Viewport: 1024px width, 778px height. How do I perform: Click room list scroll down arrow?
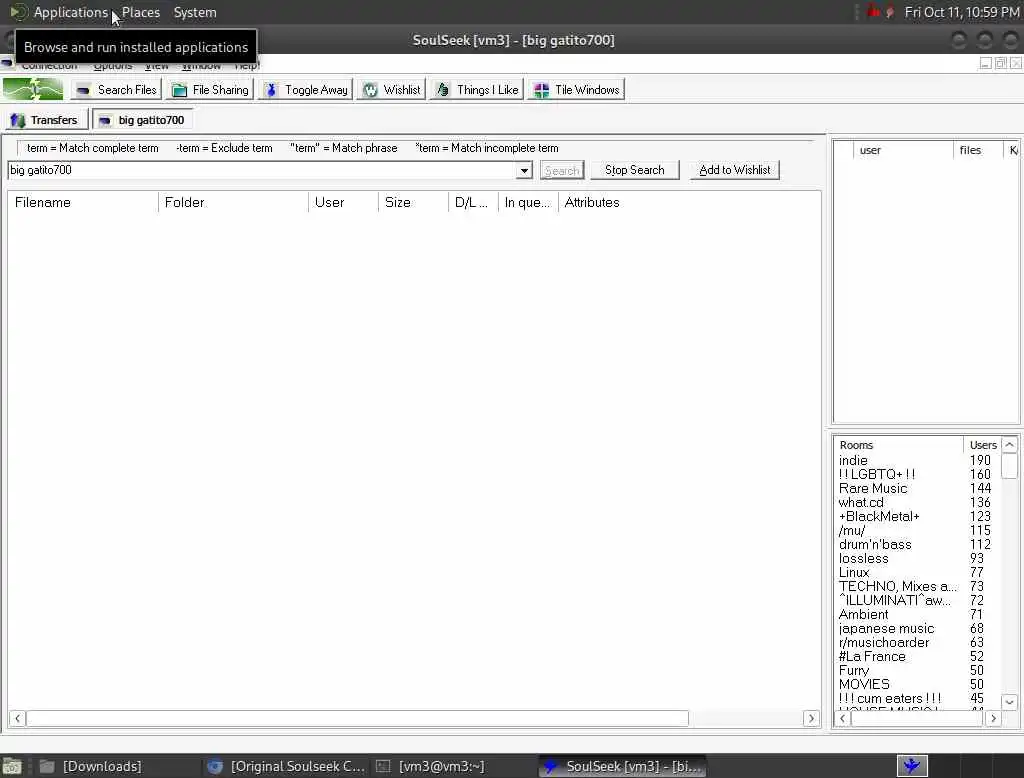tap(1010, 702)
